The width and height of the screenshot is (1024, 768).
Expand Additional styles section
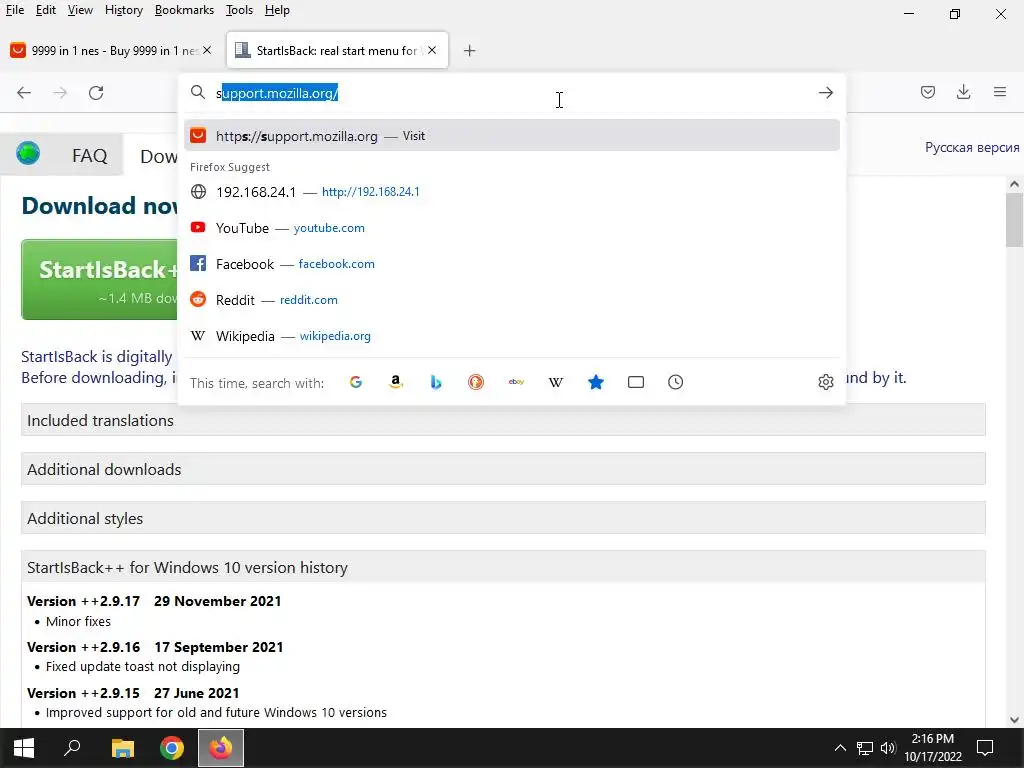(503, 518)
